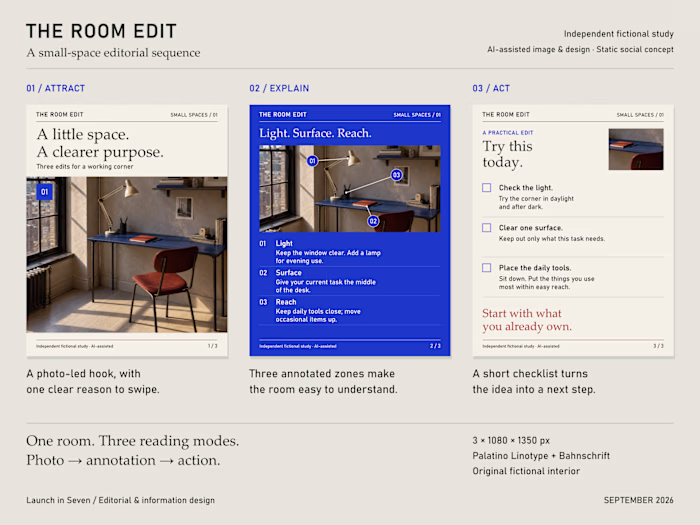Tick the 'Check the light' checkbox

487,188
